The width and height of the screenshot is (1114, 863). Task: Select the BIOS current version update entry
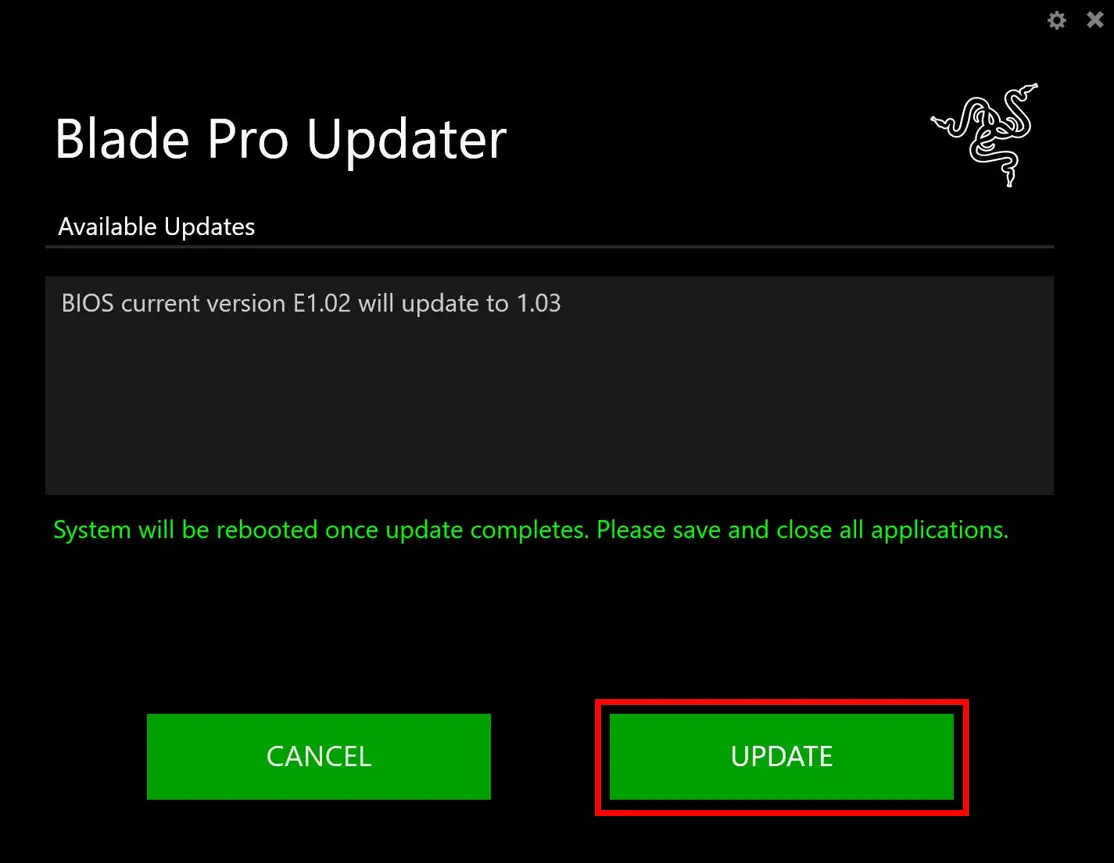(311, 303)
